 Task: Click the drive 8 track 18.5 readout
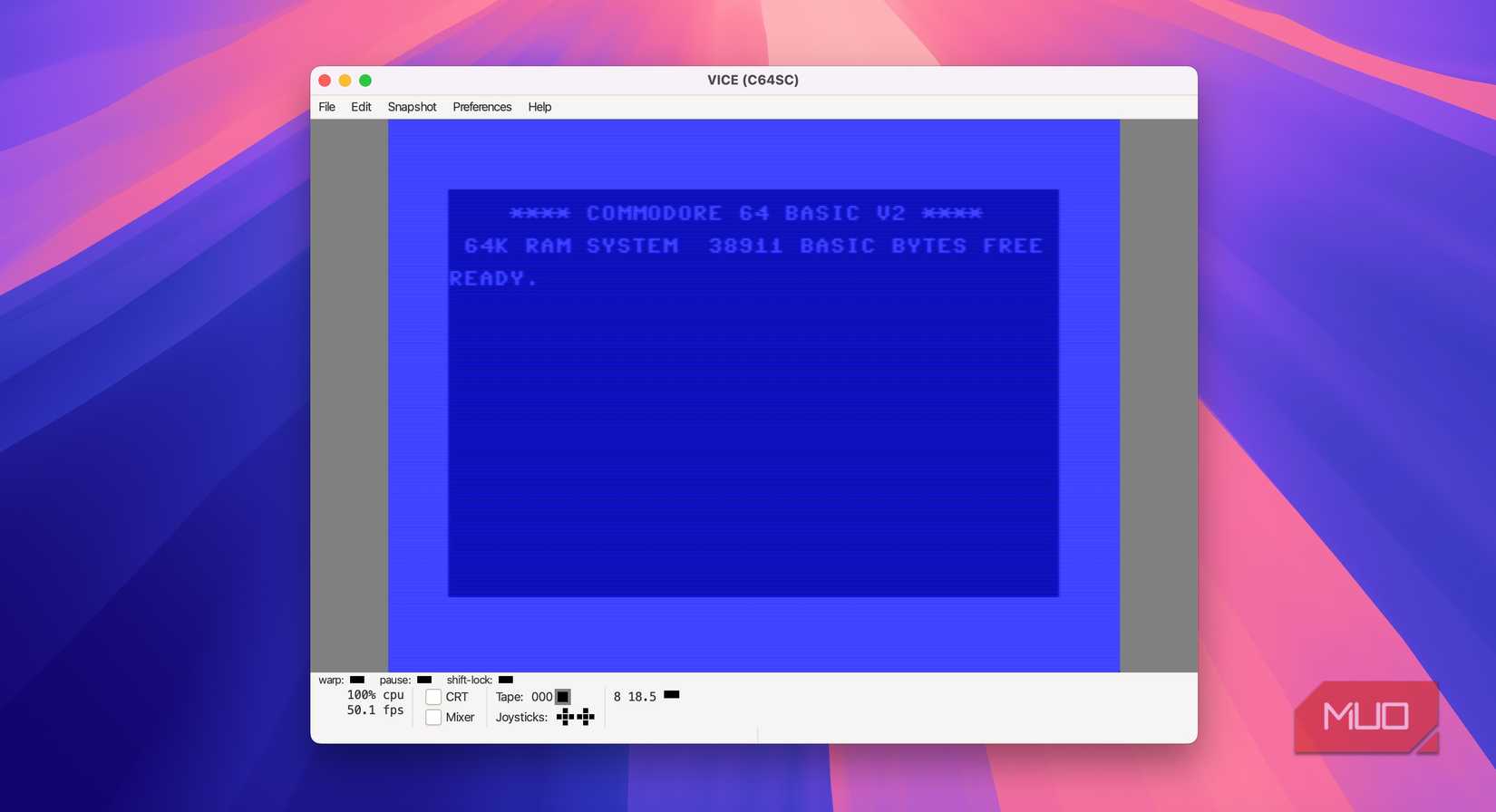tap(635, 697)
